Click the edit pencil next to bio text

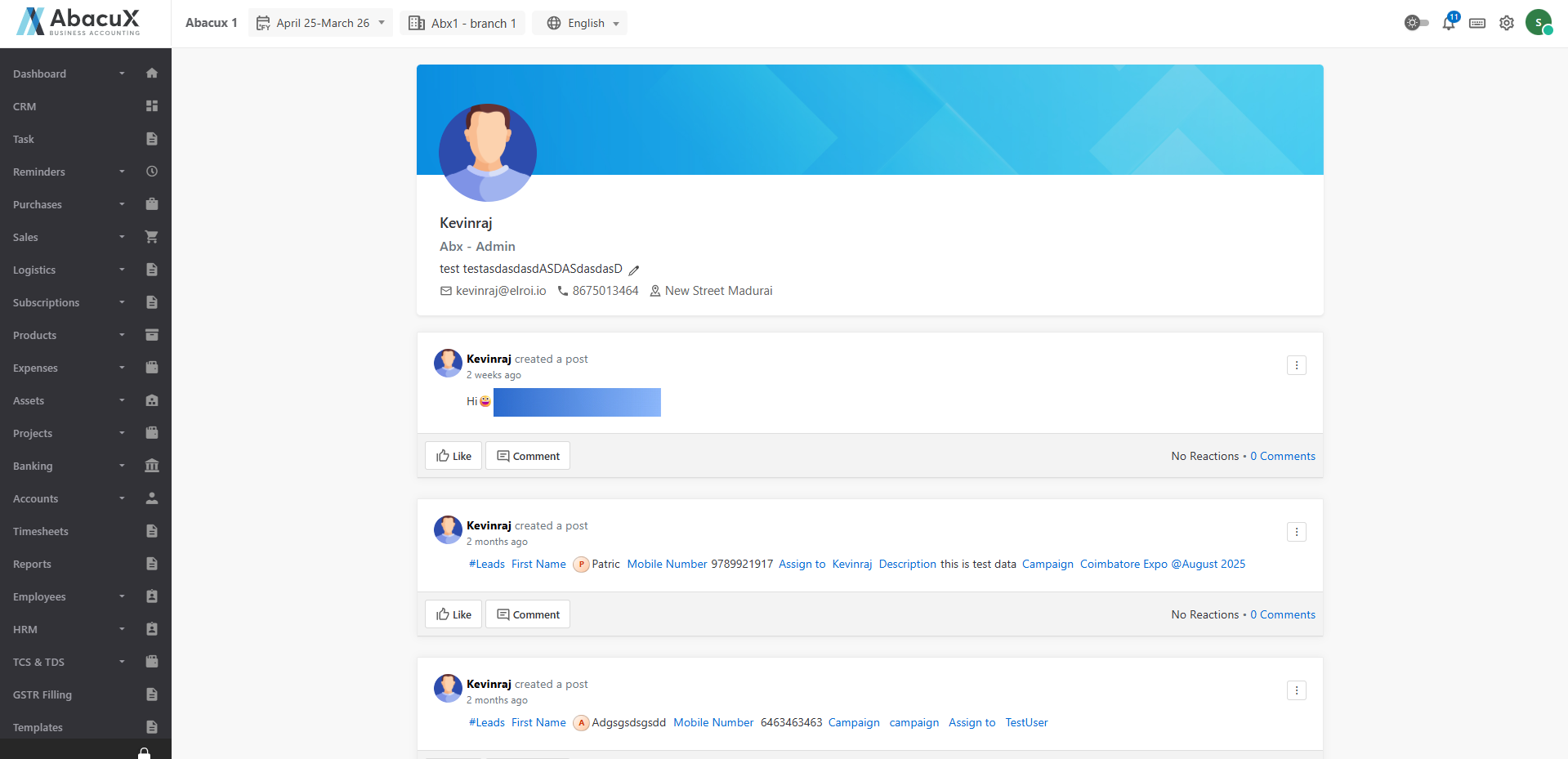pos(634,270)
